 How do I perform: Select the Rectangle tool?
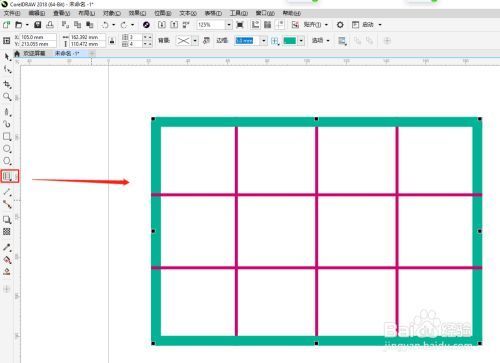tap(7, 136)
